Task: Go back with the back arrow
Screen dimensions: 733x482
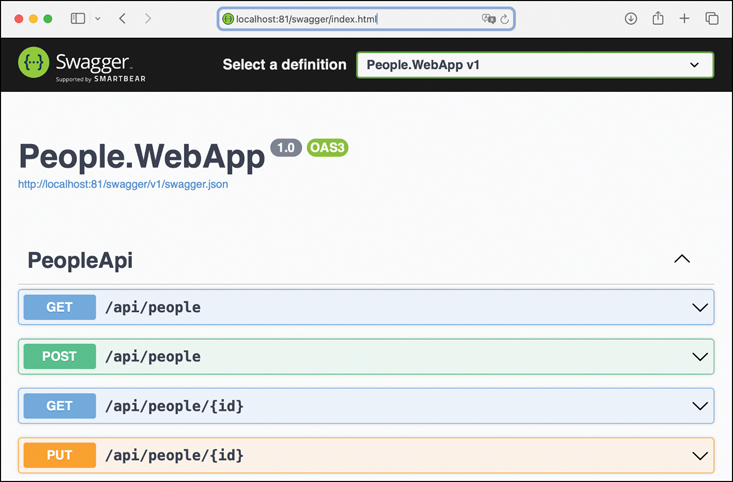Action: pos(122,19)
